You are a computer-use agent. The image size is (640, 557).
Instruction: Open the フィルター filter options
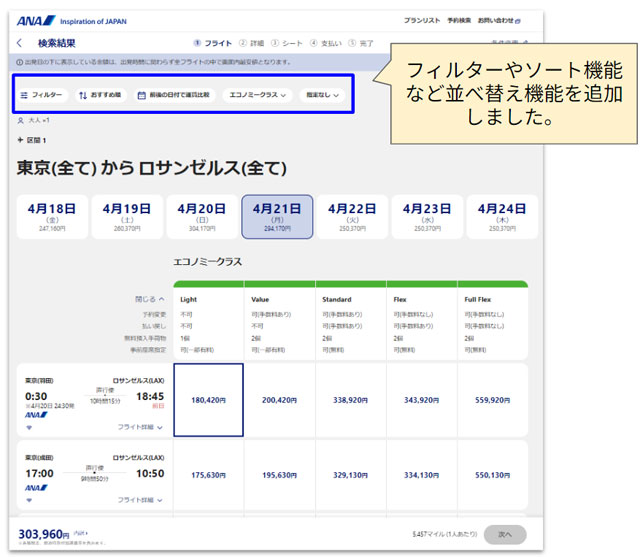click(41, 95)
